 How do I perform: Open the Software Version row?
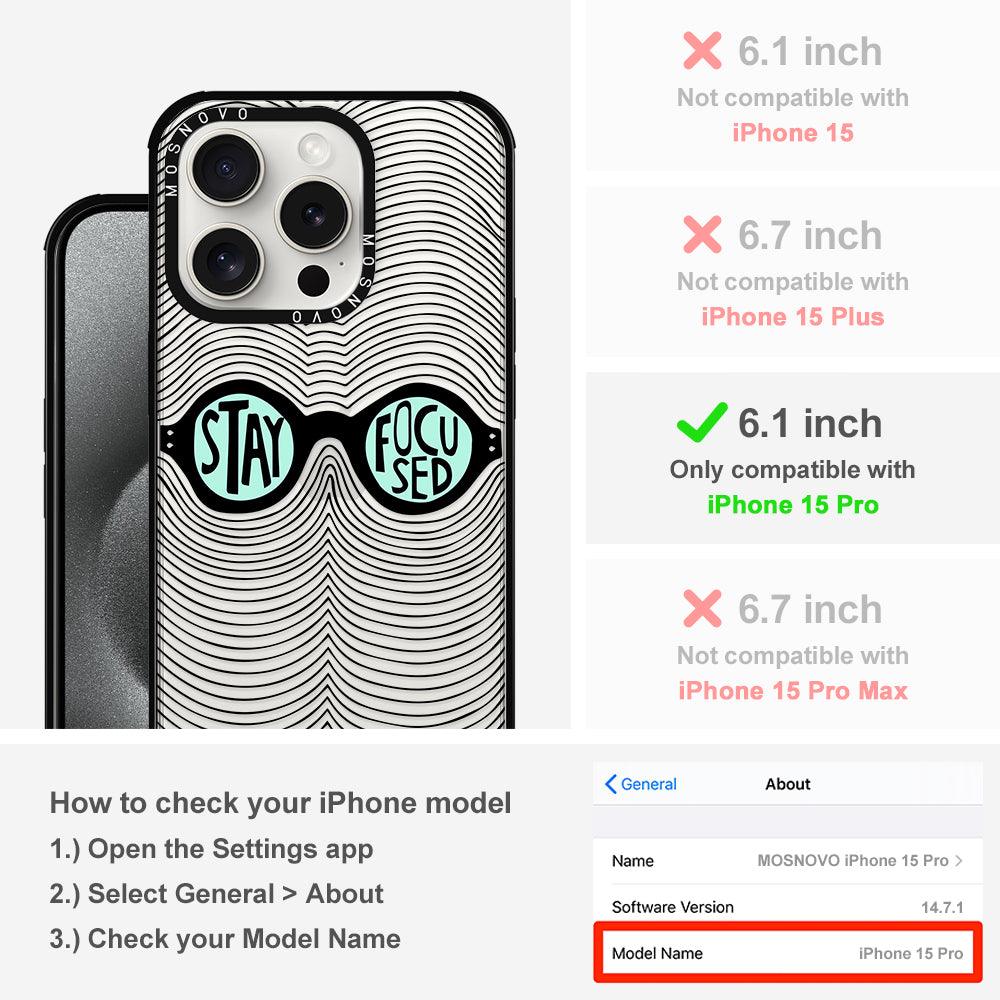pos(788,906)
